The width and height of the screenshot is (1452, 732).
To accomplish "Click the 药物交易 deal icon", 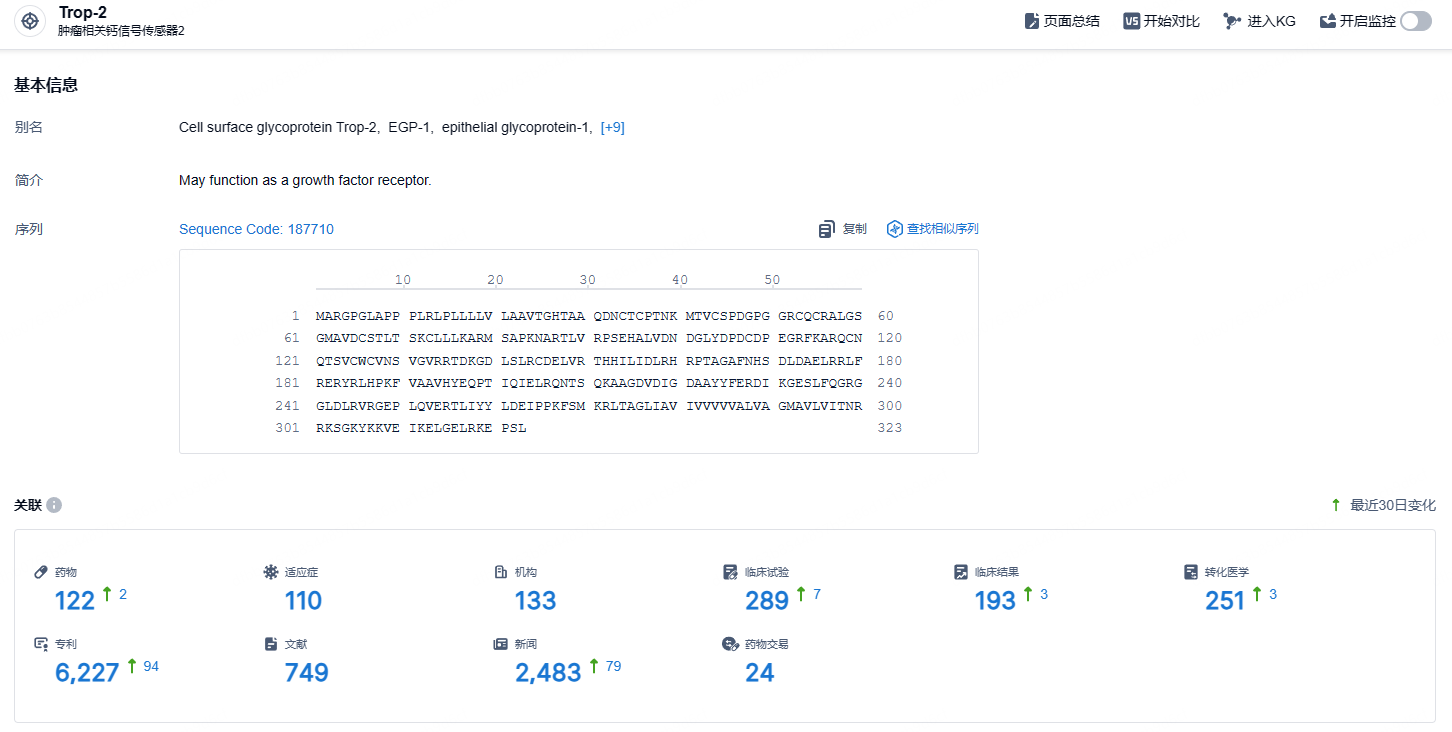I will click(x=730, y=644).
